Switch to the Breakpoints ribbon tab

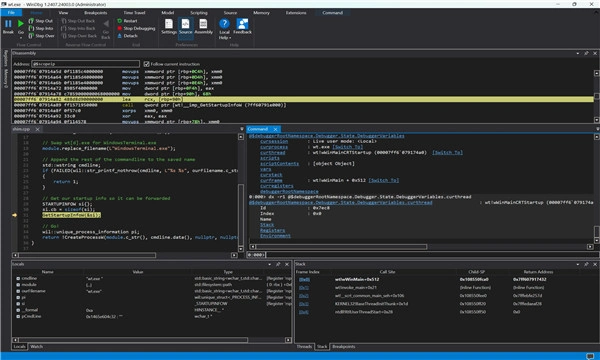tap(96, 13)
